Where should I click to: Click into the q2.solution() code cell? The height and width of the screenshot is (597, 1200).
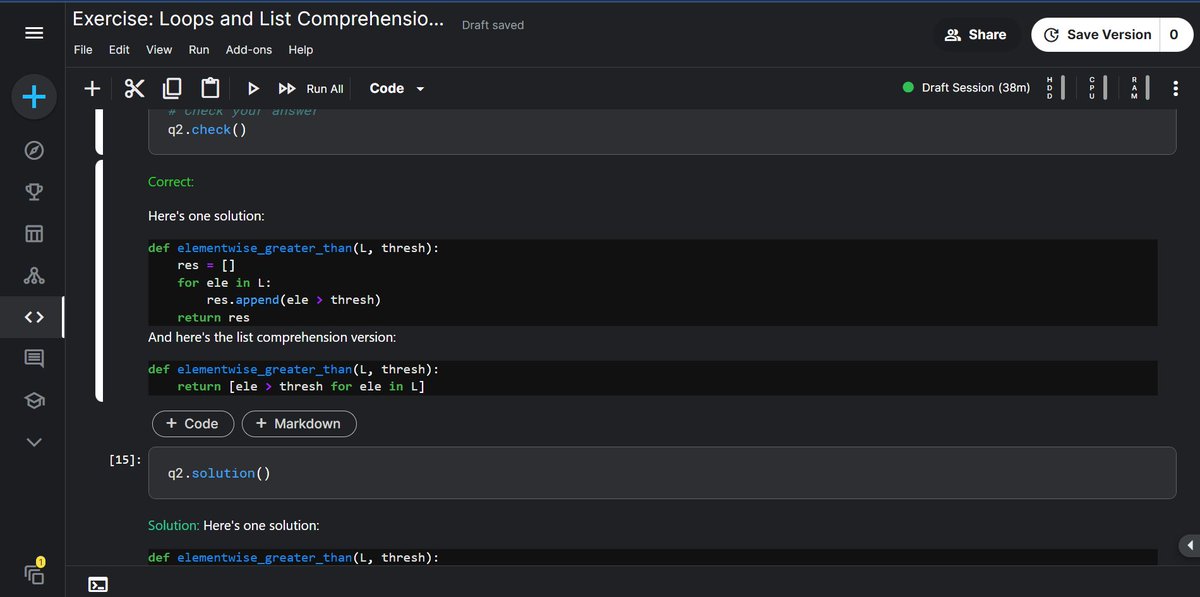(x=662, y=473)
